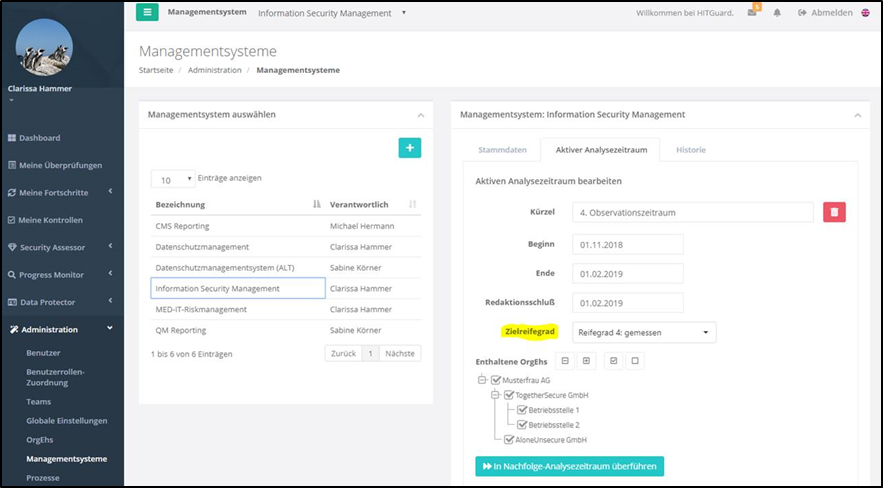883x488 pixels.
Task: Switch language via the UK flag icon
Action: coord(865,13)
